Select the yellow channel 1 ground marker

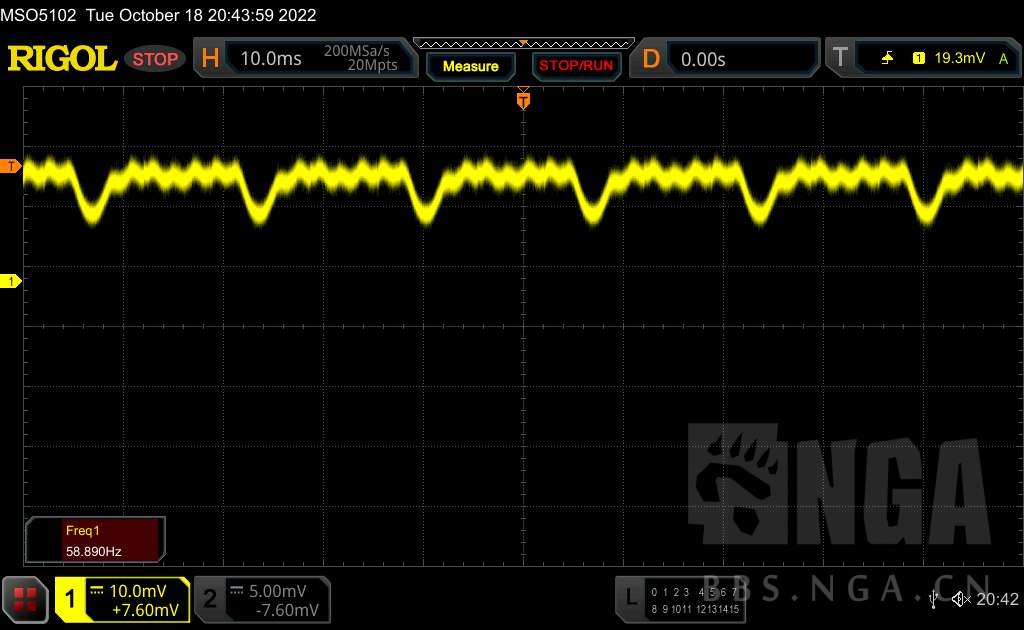coord(11,282)
